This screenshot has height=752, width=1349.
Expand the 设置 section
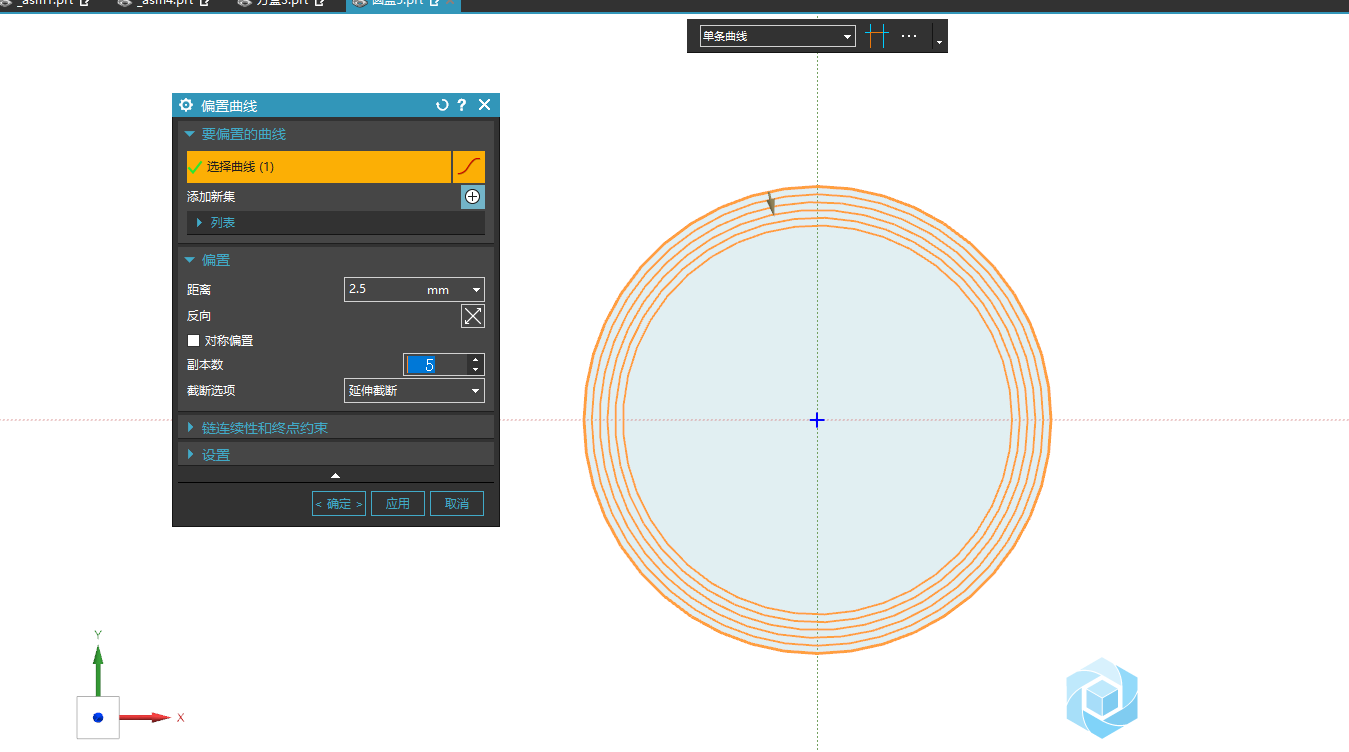336,455
